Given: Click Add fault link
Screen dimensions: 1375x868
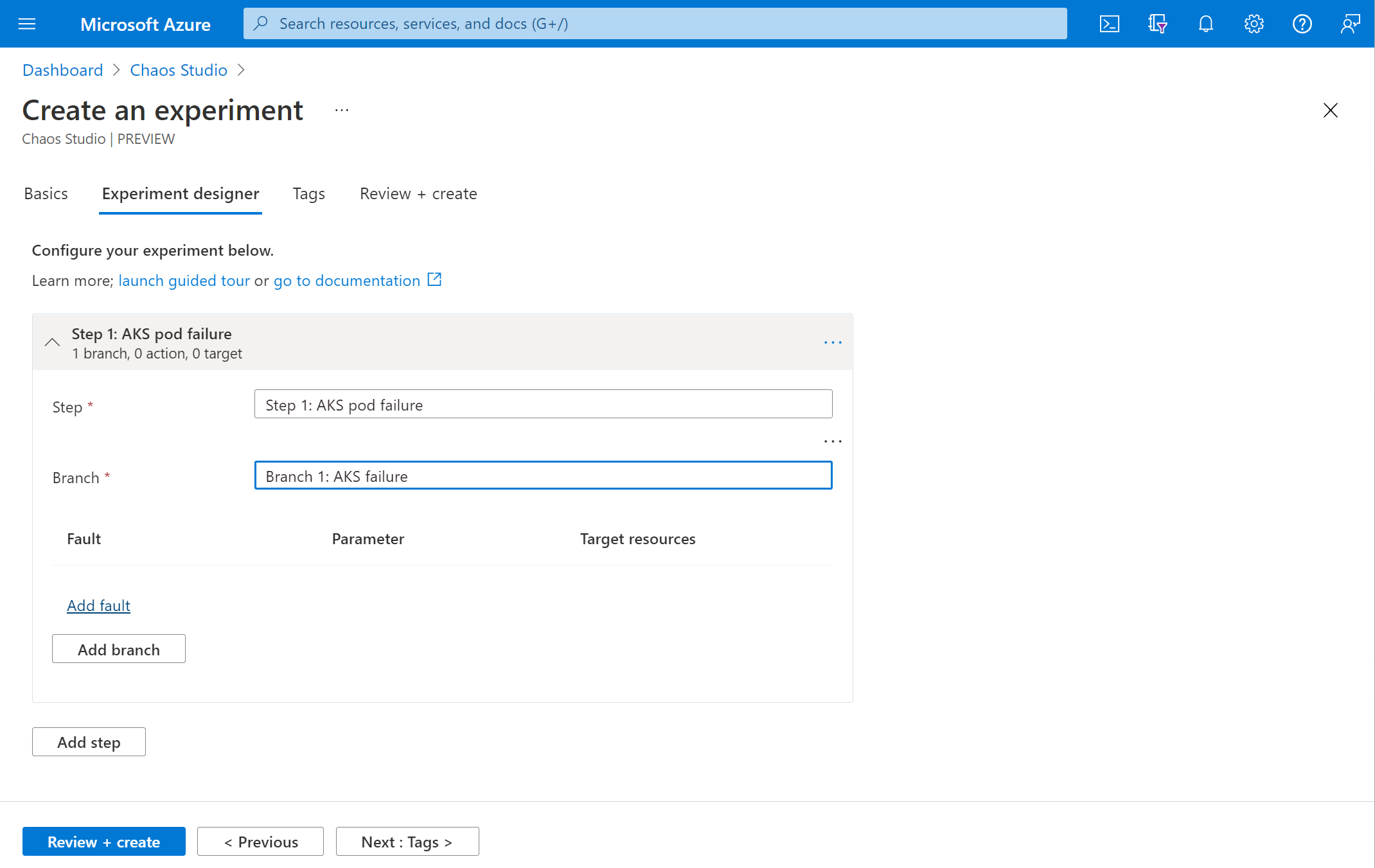Looking at the screenshot, I should tap(98, 605).
